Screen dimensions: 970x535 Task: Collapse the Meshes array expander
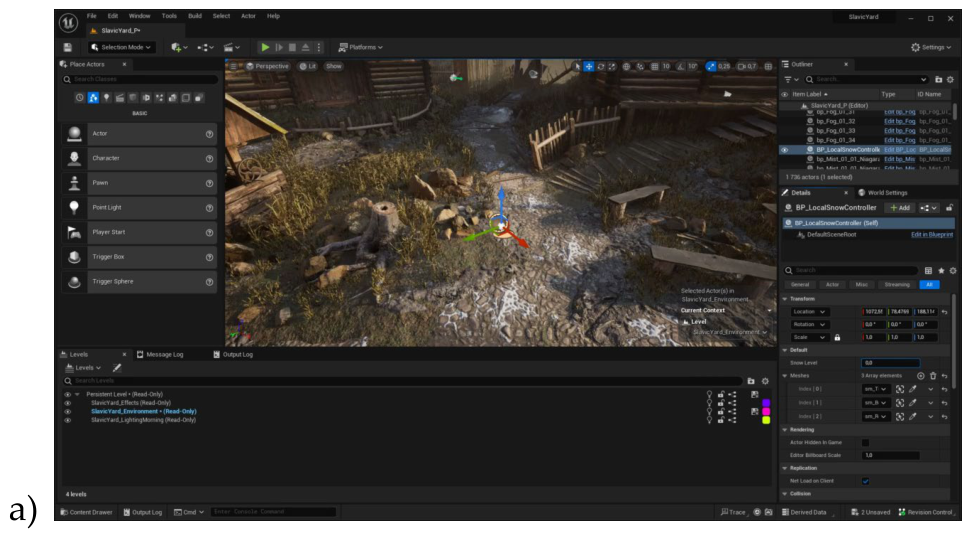point(785,375)
